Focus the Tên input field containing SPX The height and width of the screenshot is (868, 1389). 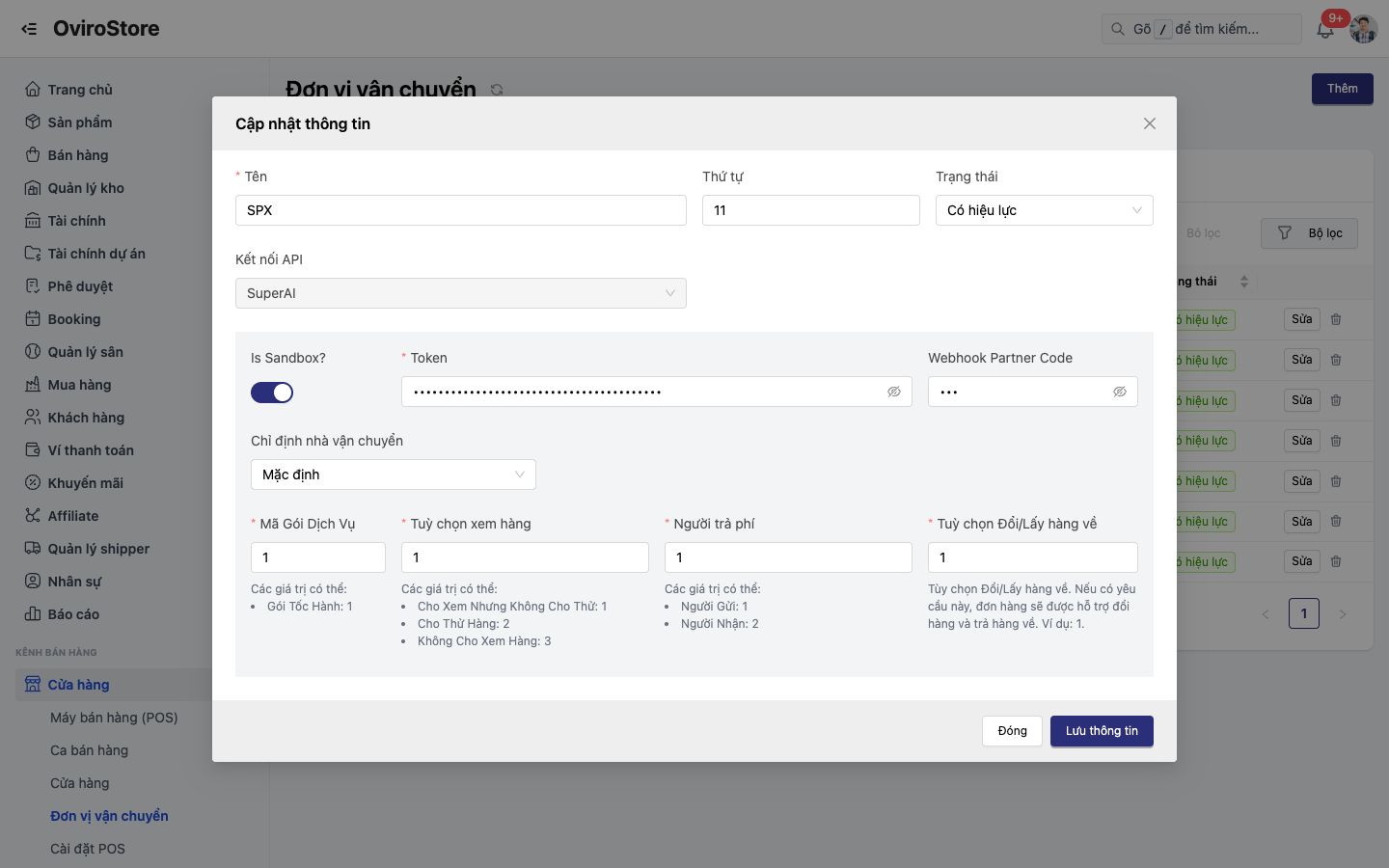coord(461,210)
